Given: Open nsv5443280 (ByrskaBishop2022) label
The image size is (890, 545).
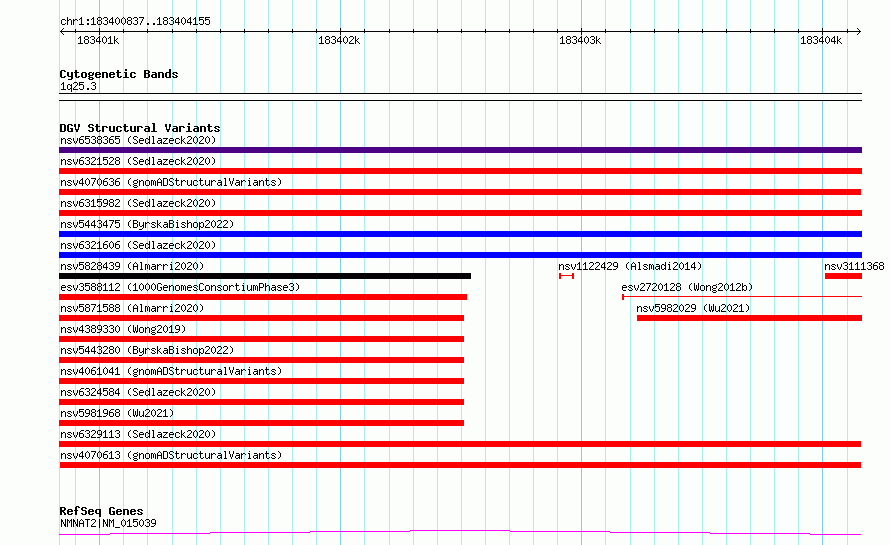Looking at the screenshot, I should click(147, 350).
